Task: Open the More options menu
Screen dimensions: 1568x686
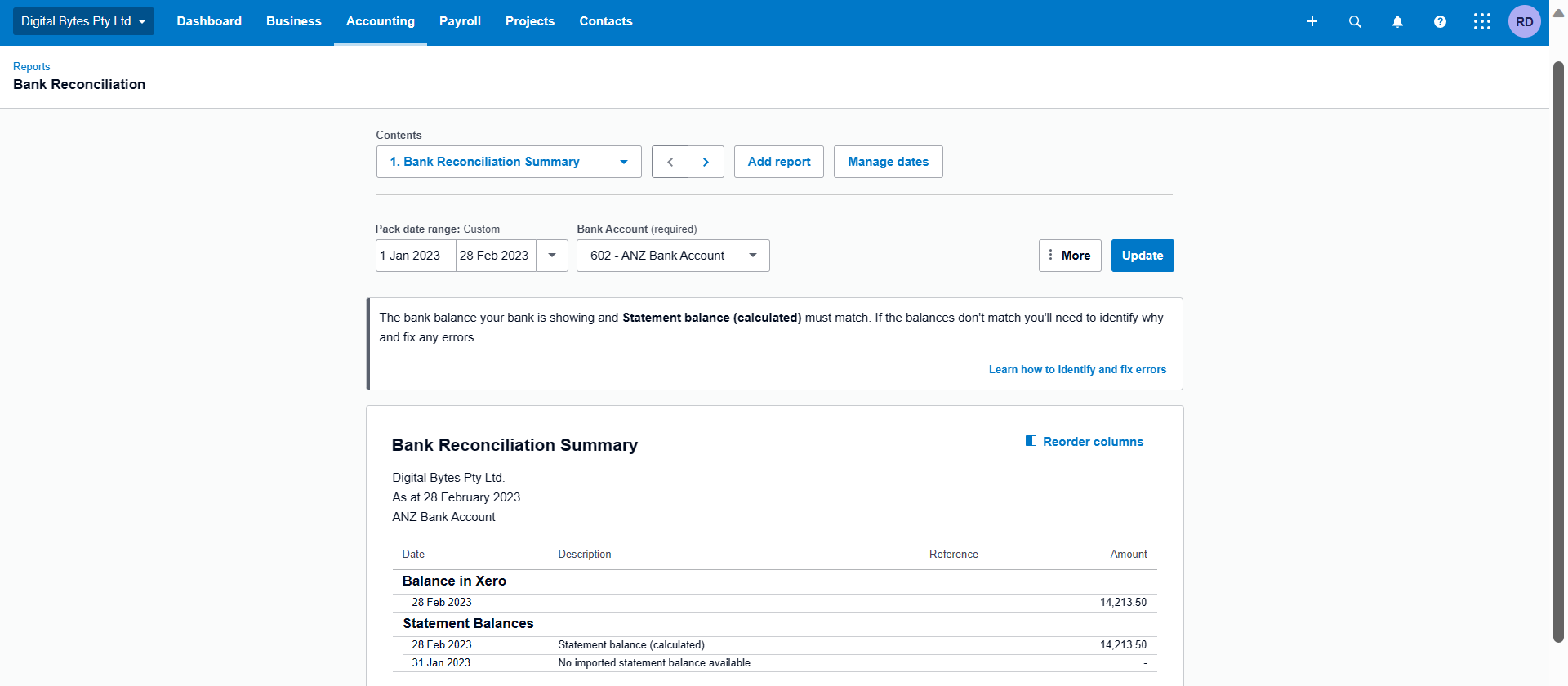Action: (1070, 256)
